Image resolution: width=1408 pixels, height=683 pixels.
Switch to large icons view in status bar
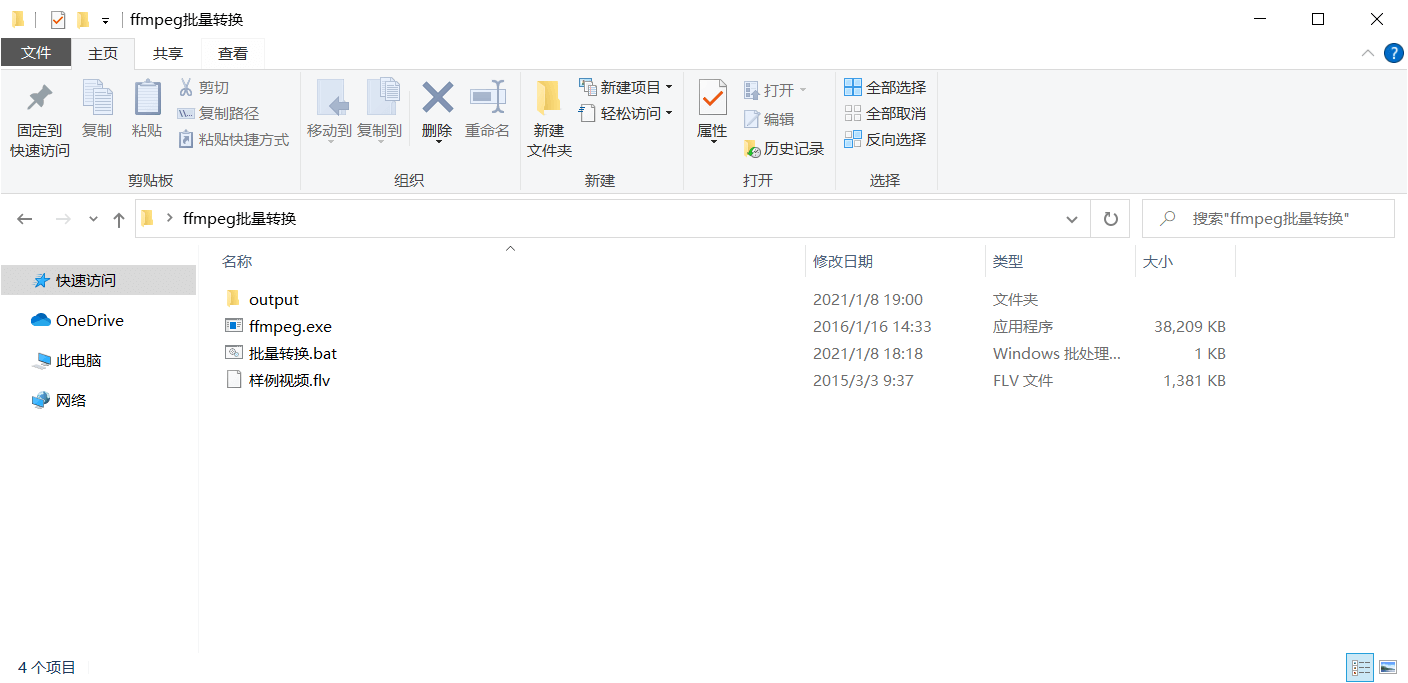click(x=1388, y=667)
